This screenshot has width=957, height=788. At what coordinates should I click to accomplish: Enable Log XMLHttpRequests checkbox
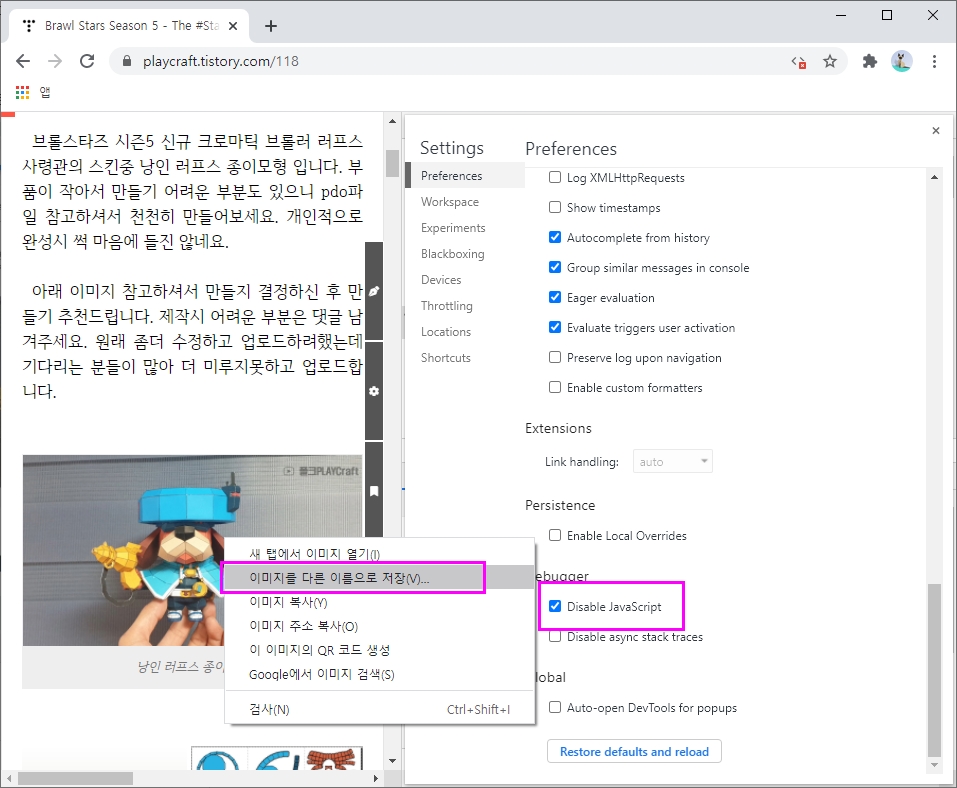click(555, 177)
